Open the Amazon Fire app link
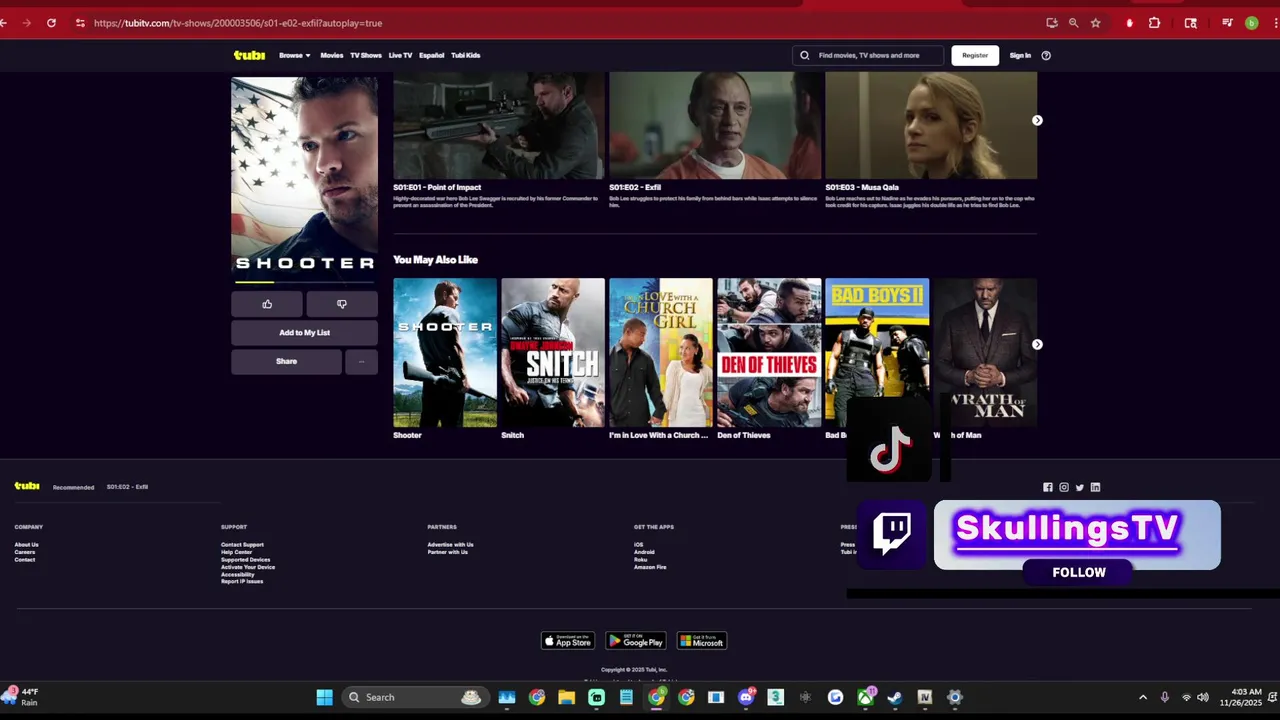The image size is (1280, 720). click(x=650, y=567)
